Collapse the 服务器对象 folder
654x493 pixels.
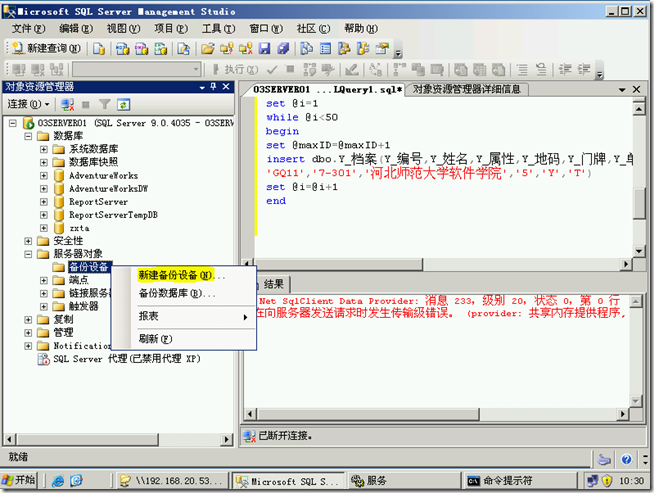point(28,254)
